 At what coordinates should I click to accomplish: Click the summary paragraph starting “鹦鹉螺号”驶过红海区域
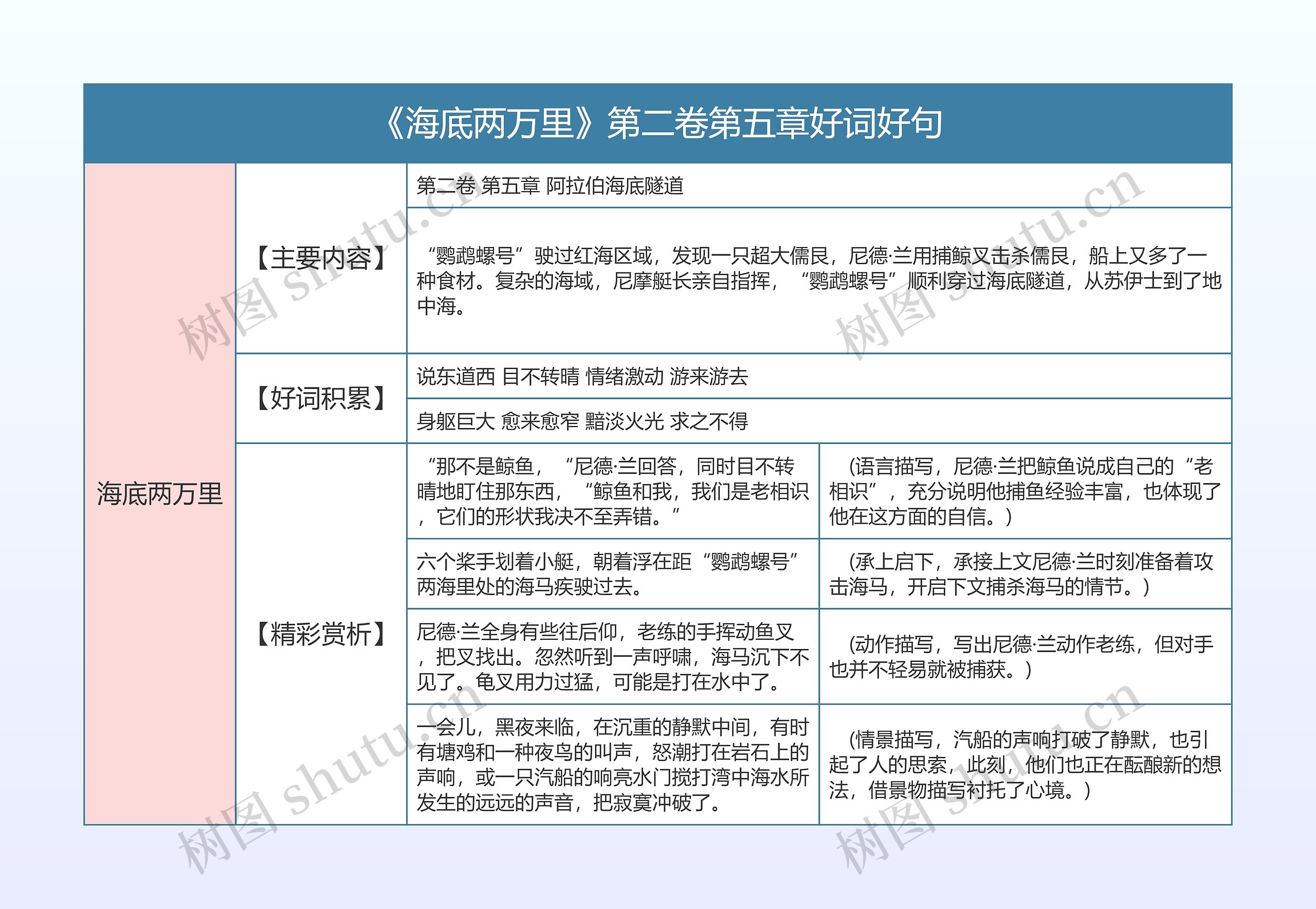point(819,281)
